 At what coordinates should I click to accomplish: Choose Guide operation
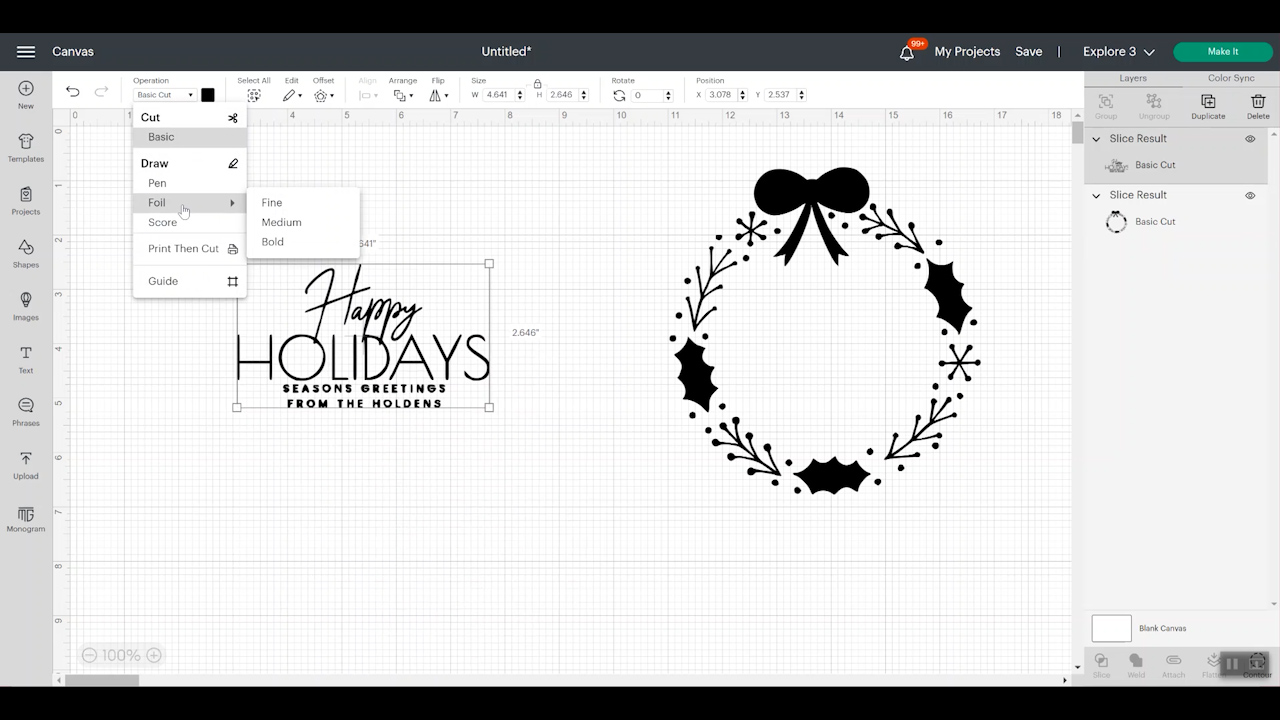pyautogui.click(x=190, y=281)
